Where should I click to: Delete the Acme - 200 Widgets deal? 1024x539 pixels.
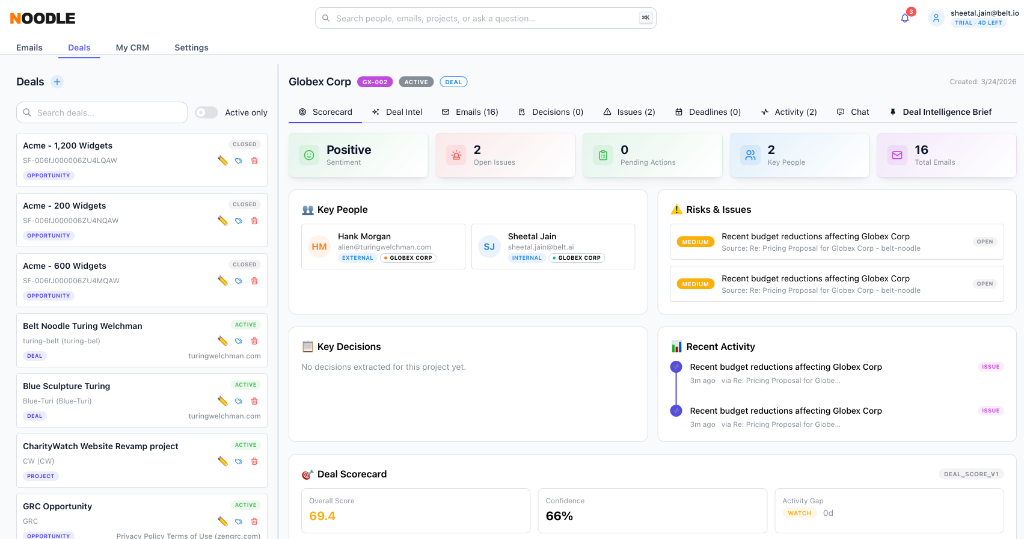(x=255, y=221)
